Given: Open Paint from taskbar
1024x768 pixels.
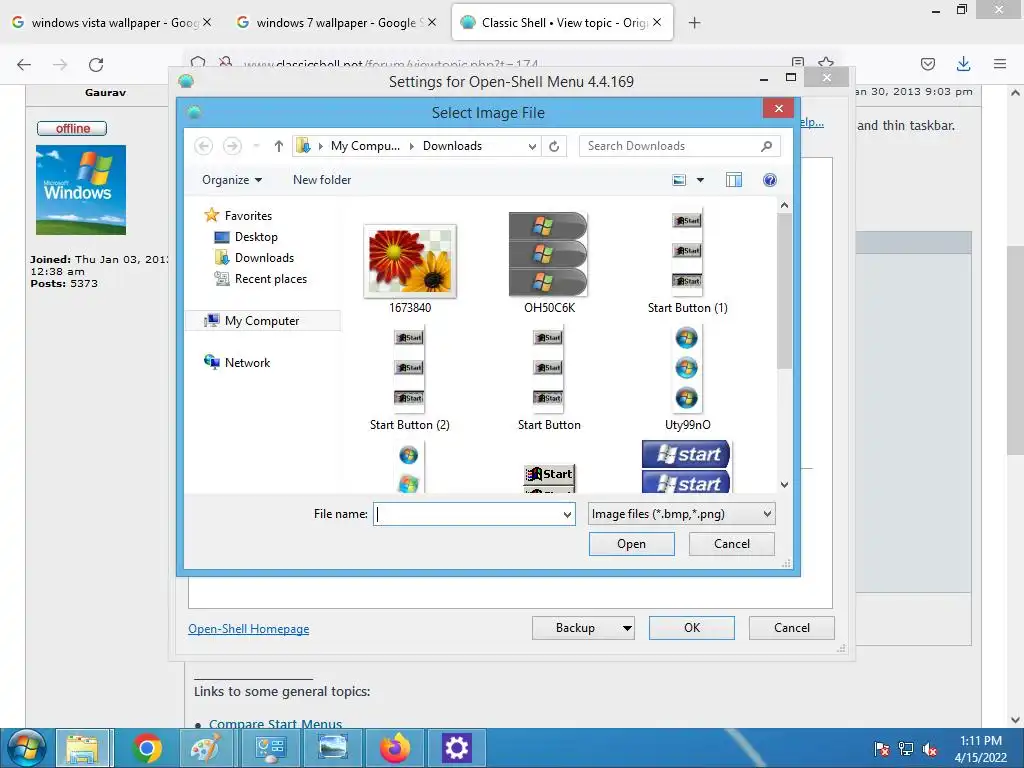Looking at the screenshot, I should (206, 748).
